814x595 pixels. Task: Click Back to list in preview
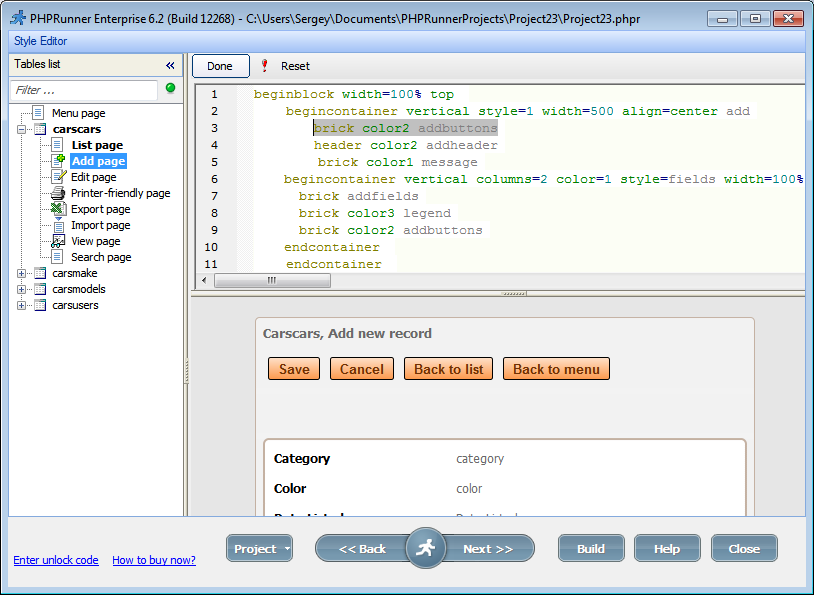click(449, 369)
